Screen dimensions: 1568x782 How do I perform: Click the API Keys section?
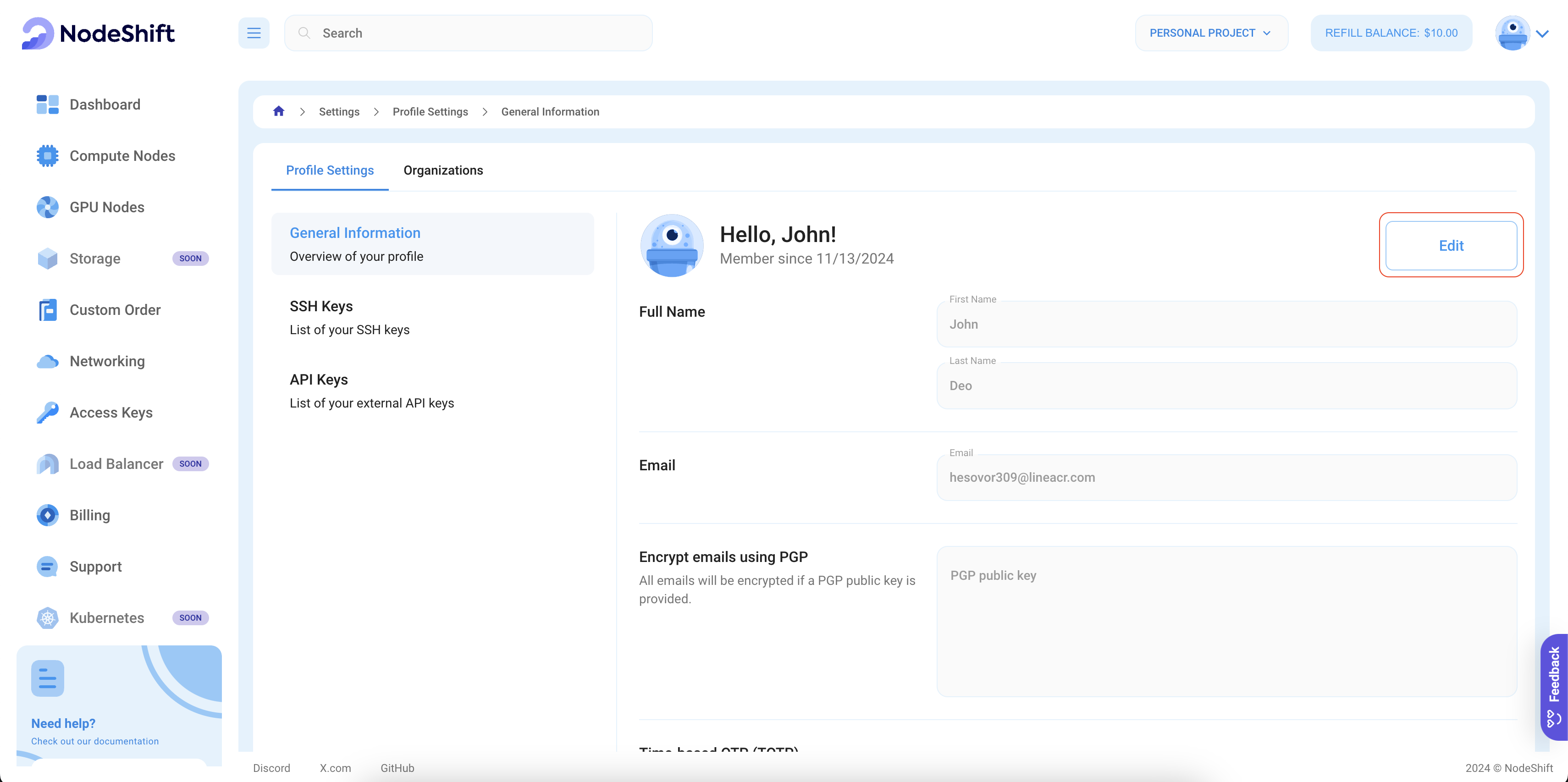click(318, 379)
